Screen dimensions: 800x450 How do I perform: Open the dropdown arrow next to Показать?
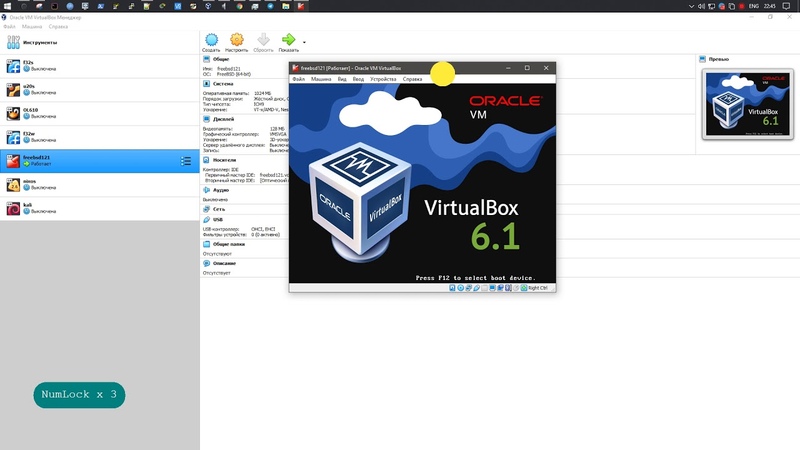click(304, 42)
